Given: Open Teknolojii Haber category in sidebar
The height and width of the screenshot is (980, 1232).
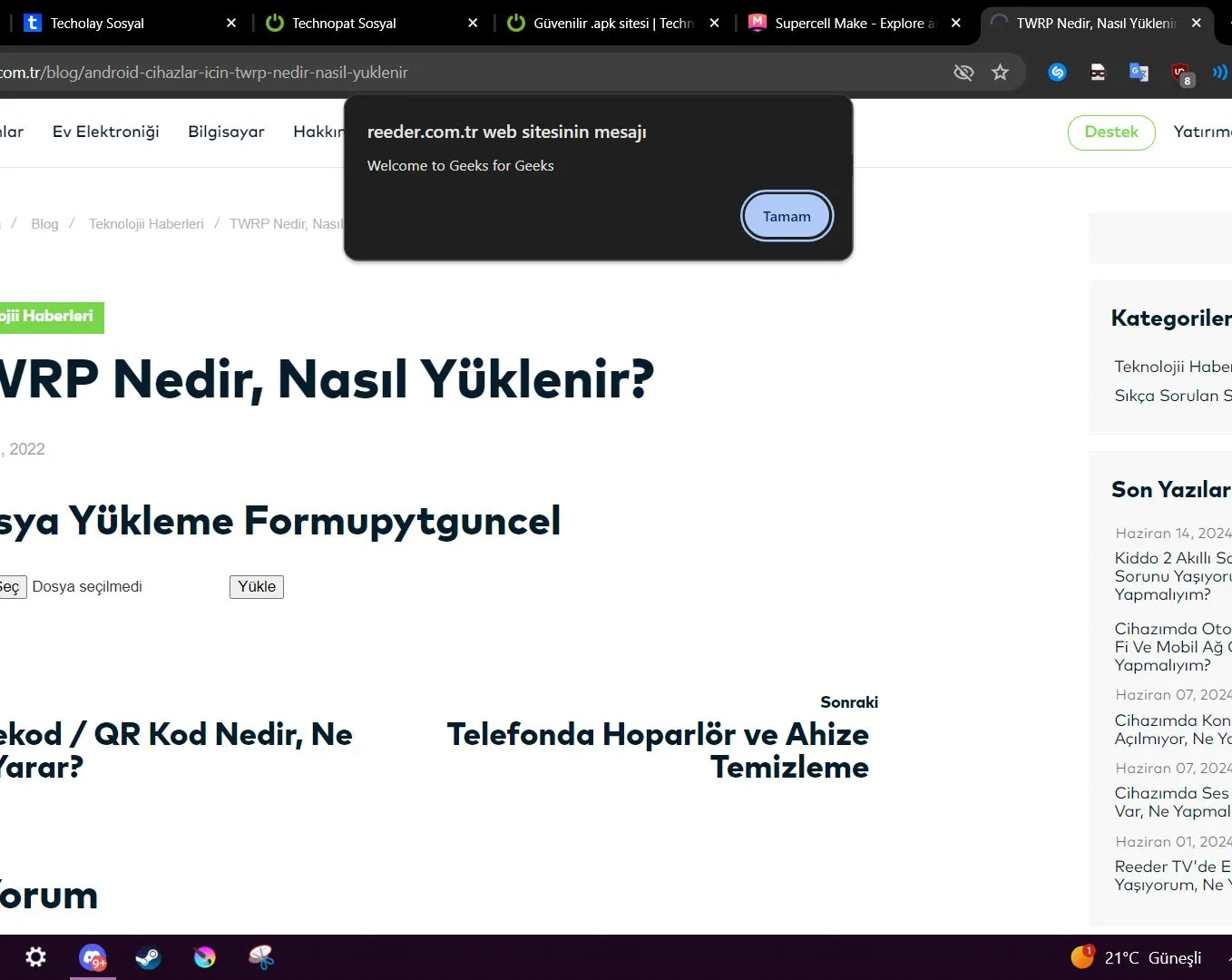Looking at the screenshot, I should click(x=1173, y=367).
